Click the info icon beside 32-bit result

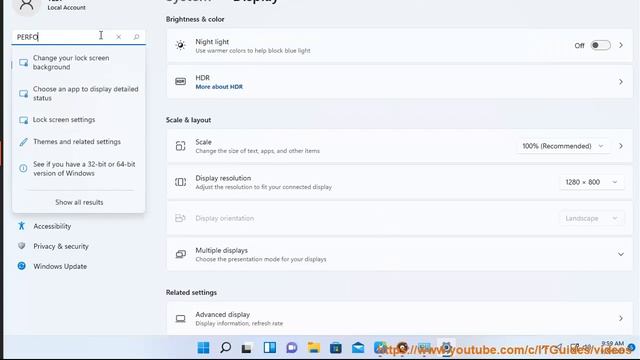pyautogui.click(x=23, y=168)
